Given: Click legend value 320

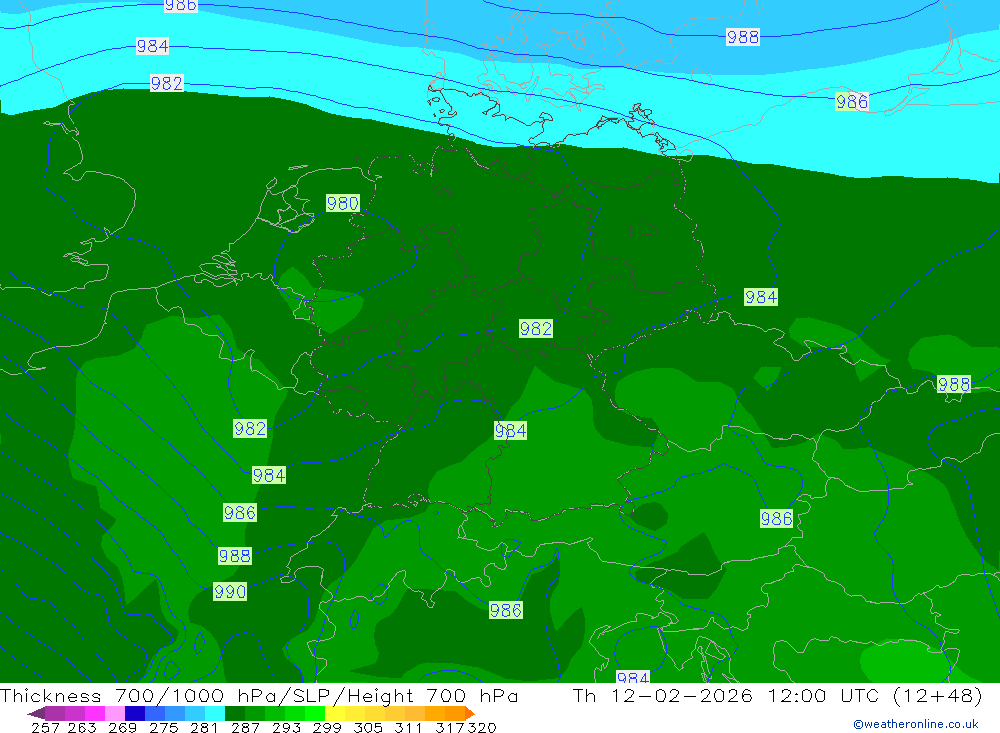Looking at the screenshot, I should click(482, 727).
